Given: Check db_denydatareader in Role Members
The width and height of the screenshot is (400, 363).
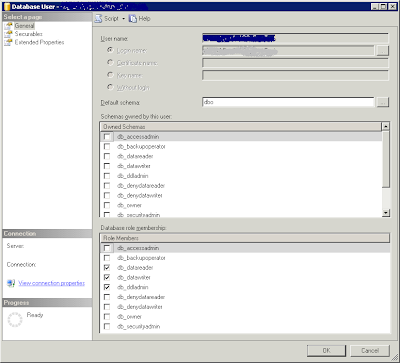Looking at the screenshot, I should tap(107, 297).
